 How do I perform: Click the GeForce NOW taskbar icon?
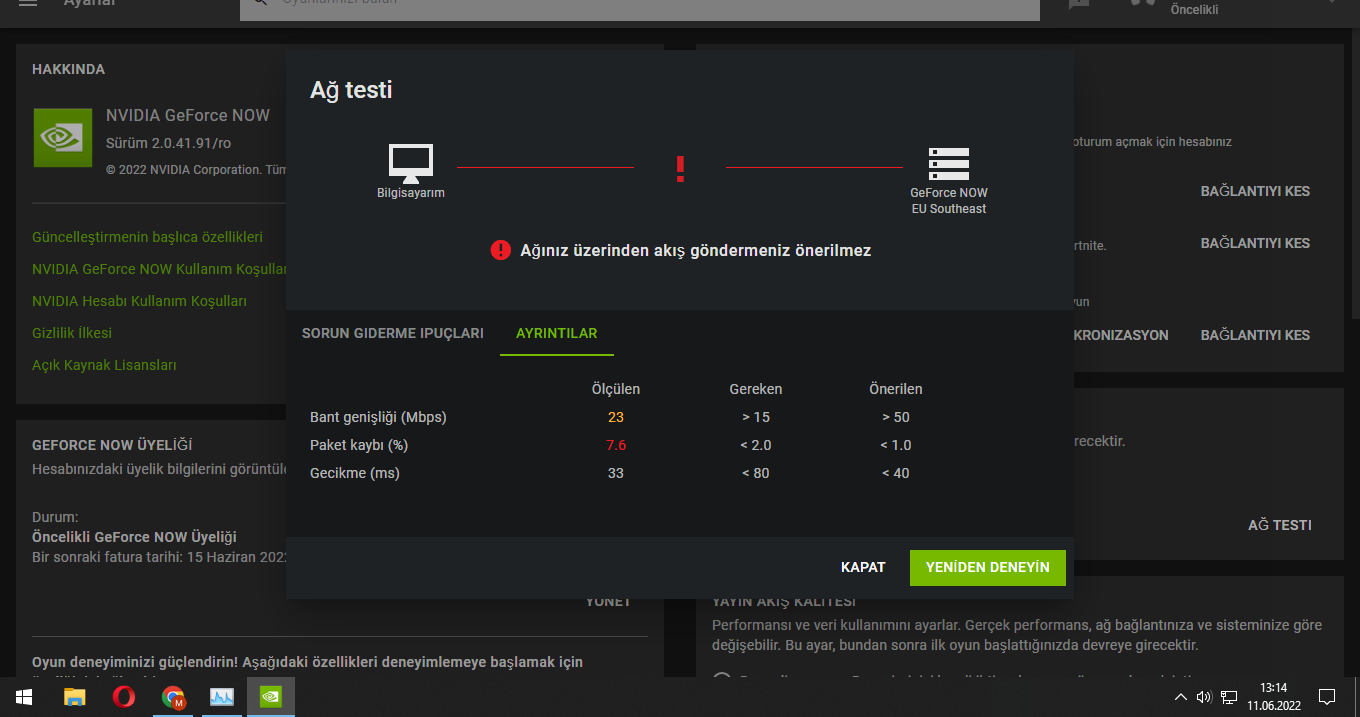pos(271,697)
